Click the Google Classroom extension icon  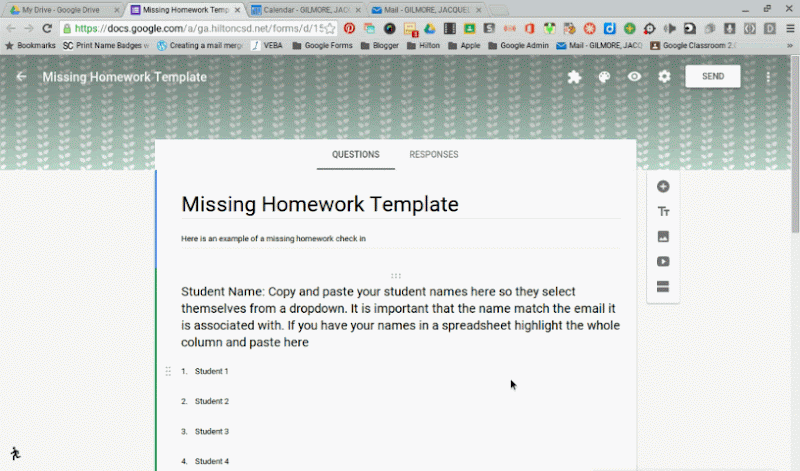[x=469, y=29]
